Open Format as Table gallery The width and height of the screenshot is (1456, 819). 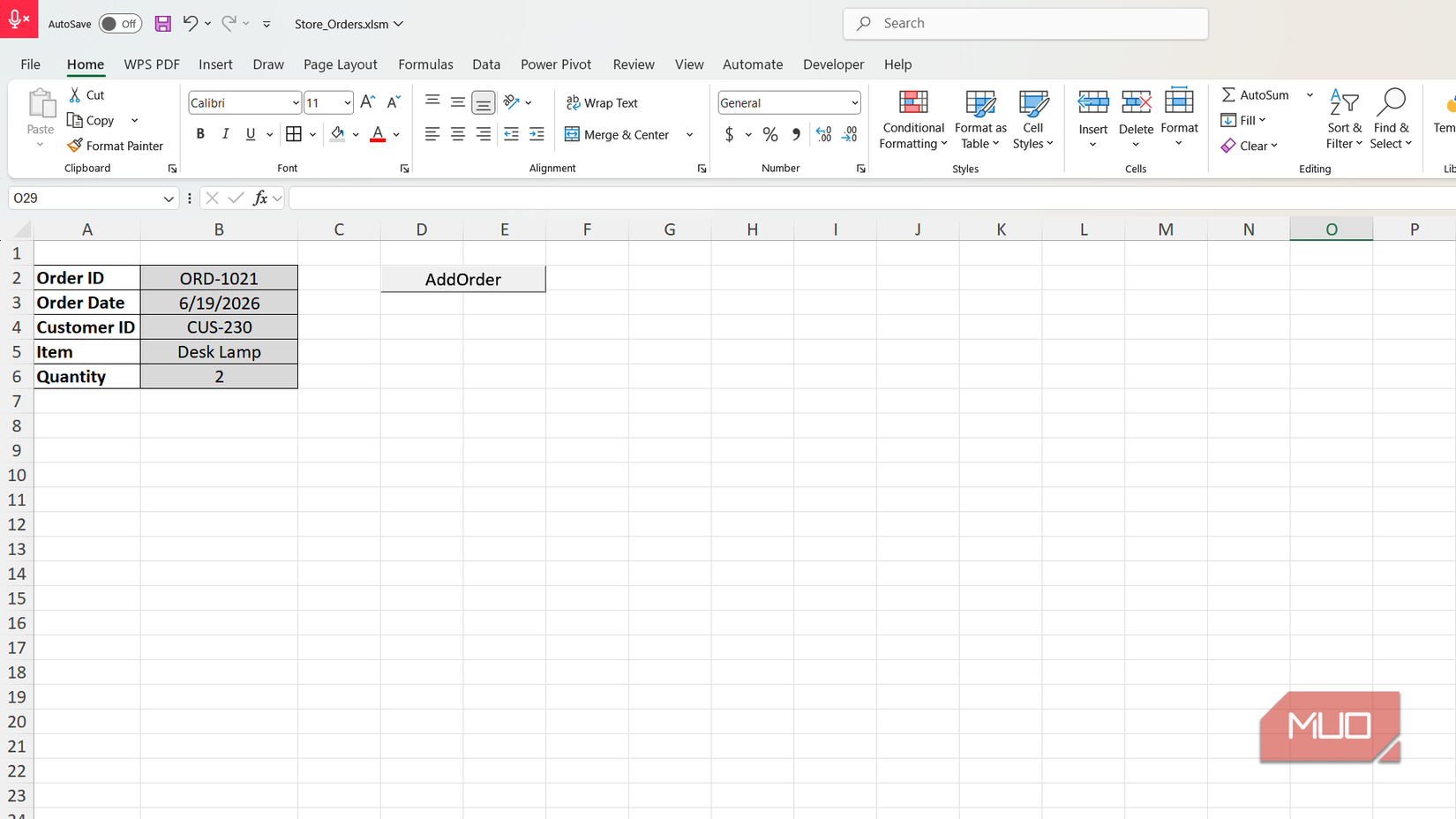pyautogui.click(x=980, y=120)
